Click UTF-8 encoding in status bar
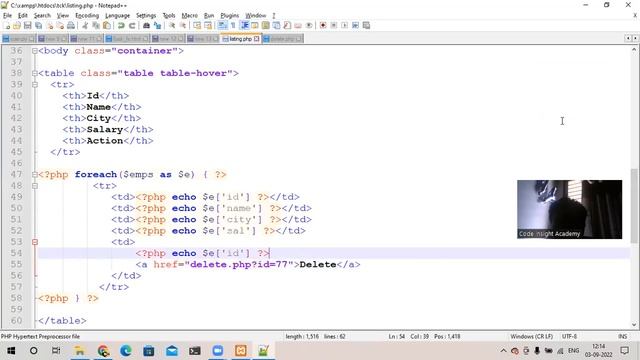Image resolution: width=640 pixels, height=360 pixels. point(569,336)
